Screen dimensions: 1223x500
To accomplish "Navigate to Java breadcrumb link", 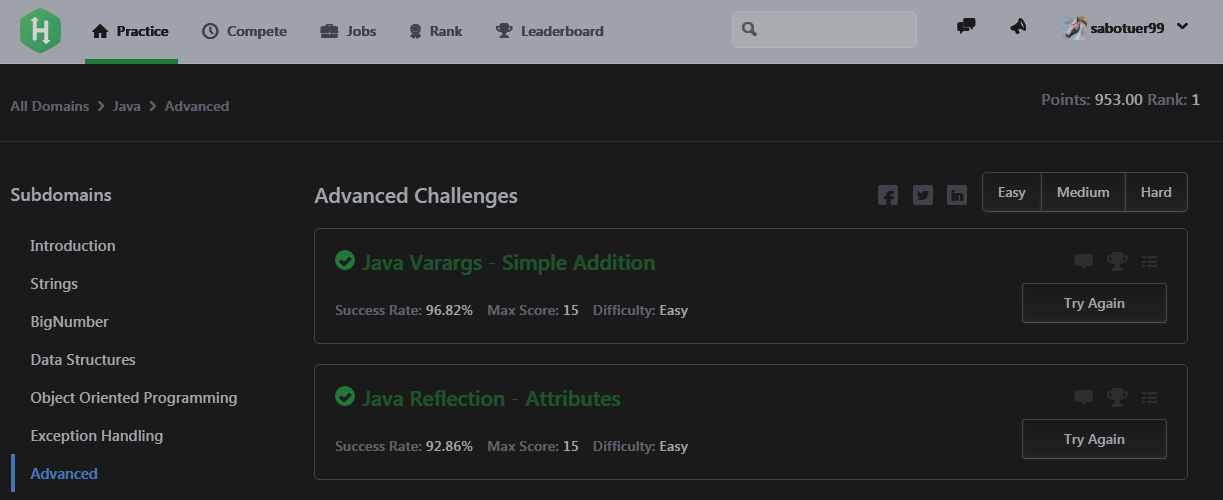I will [127, 106].
